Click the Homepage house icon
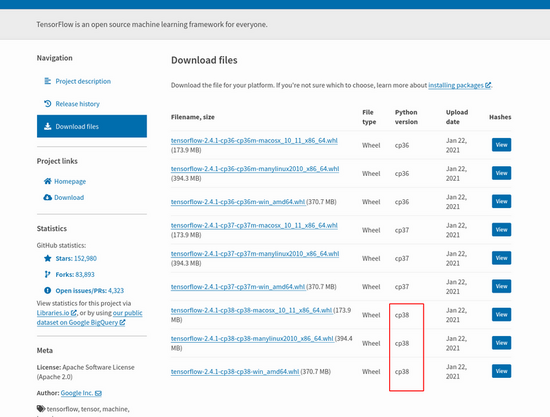Image resolution: width=550 pixels, height=417 pixels. coord(47,181)
